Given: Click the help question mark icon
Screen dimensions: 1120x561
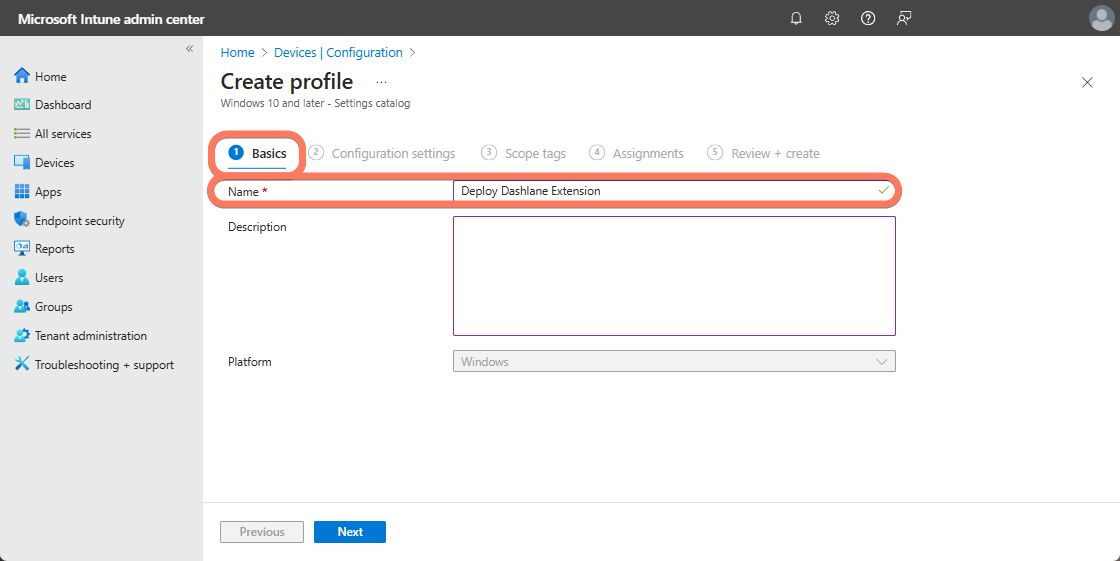Looking at the screenshot, I should tap(868, 18).
